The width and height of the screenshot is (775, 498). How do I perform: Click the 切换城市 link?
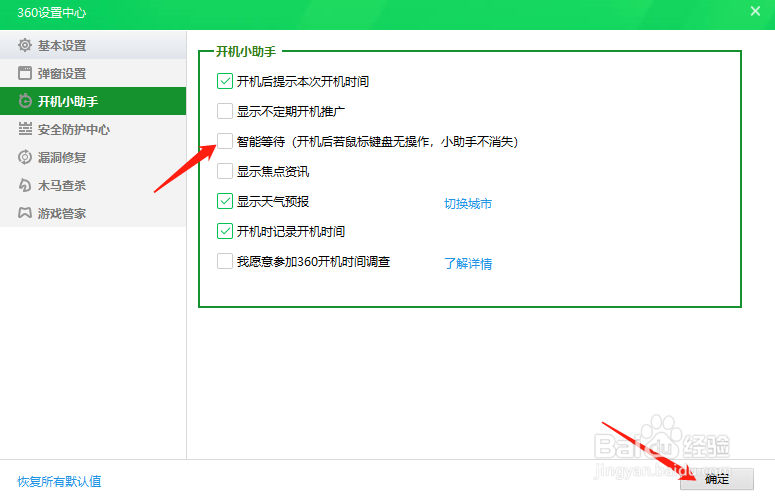(x=468, y=204)
